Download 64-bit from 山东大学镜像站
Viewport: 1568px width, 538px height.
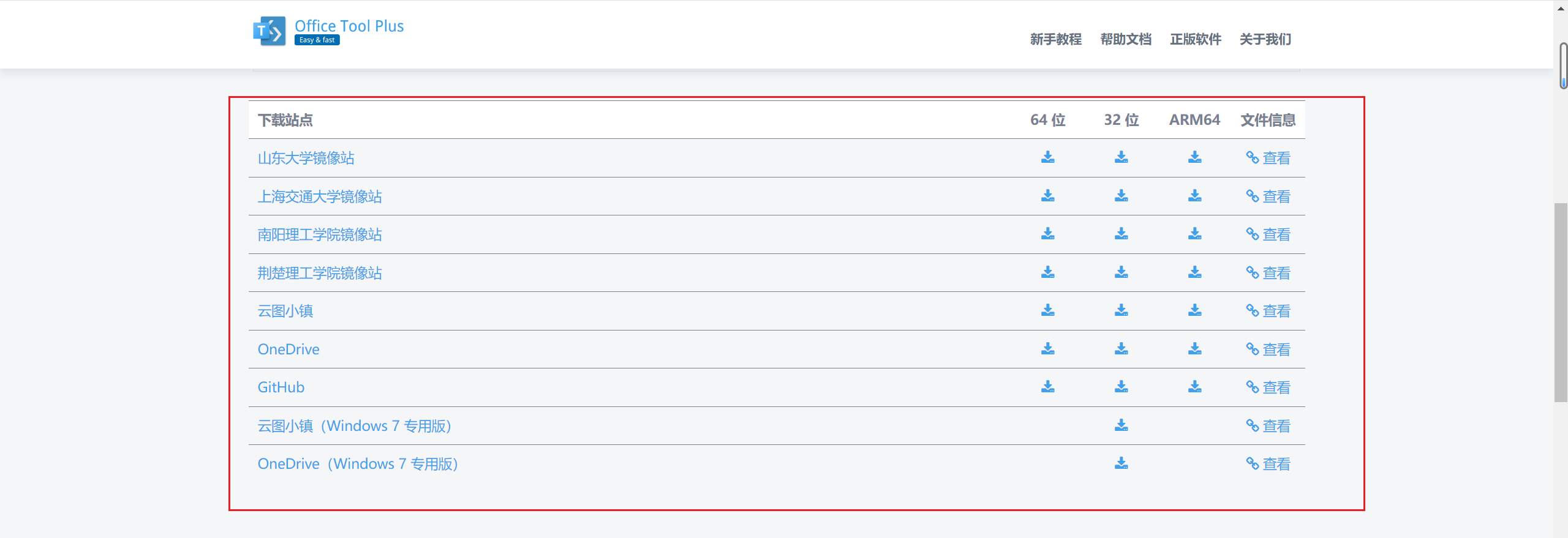tap(1048, 157)
